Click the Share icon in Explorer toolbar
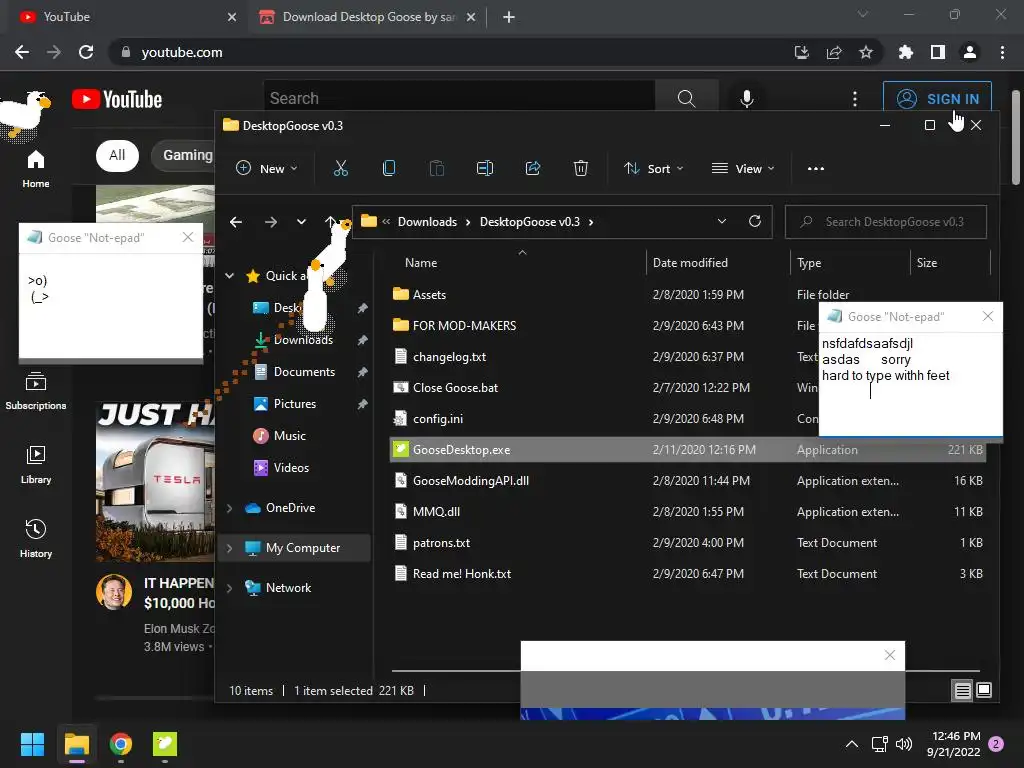This screenshot has width=1024, height=768. point(533,168)
